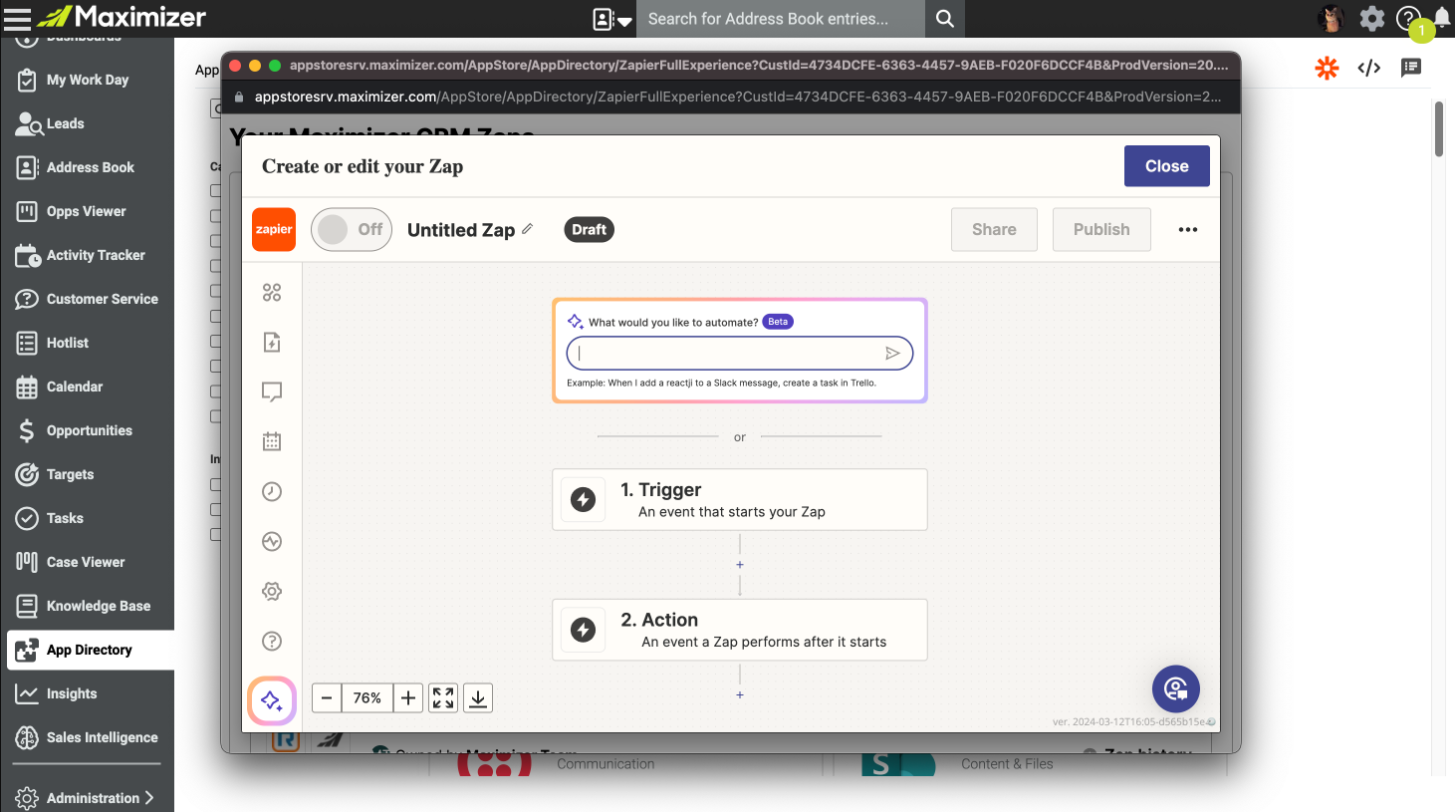The height and width of the screenshot is (812, 1455).
Task: Click the orange Zapier logo in the editor
Action: pos(273,229)
